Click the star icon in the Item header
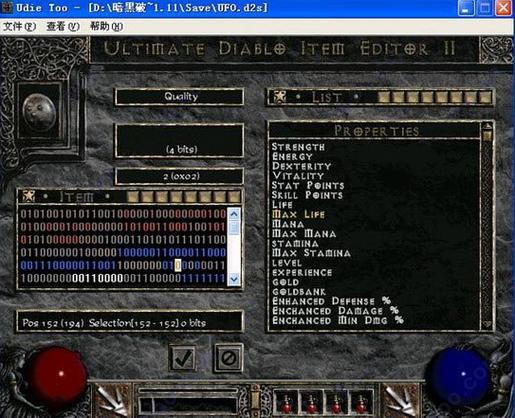Screen dimensions: 515x418 coord(29,196)
